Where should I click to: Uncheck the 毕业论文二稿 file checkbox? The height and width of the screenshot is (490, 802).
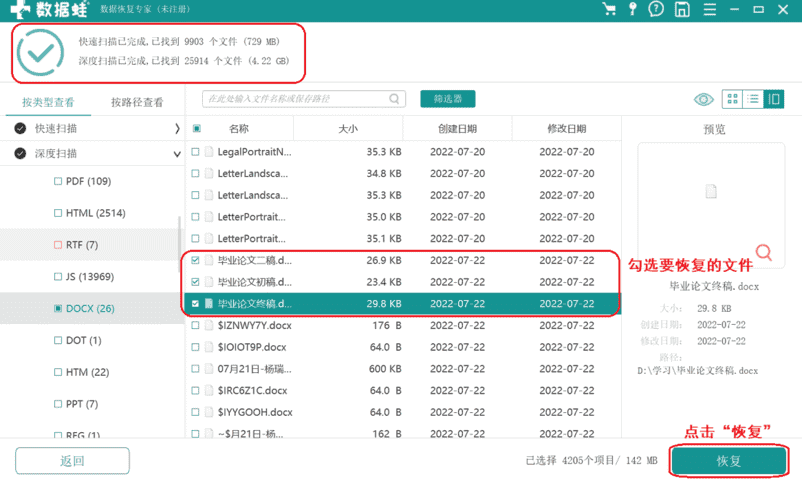click(x=196, y=260)
